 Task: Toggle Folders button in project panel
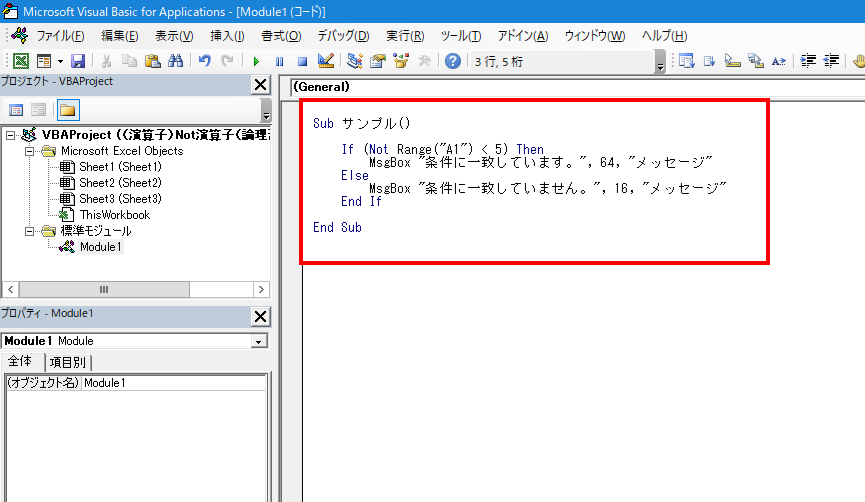click(x=68, y=110)
